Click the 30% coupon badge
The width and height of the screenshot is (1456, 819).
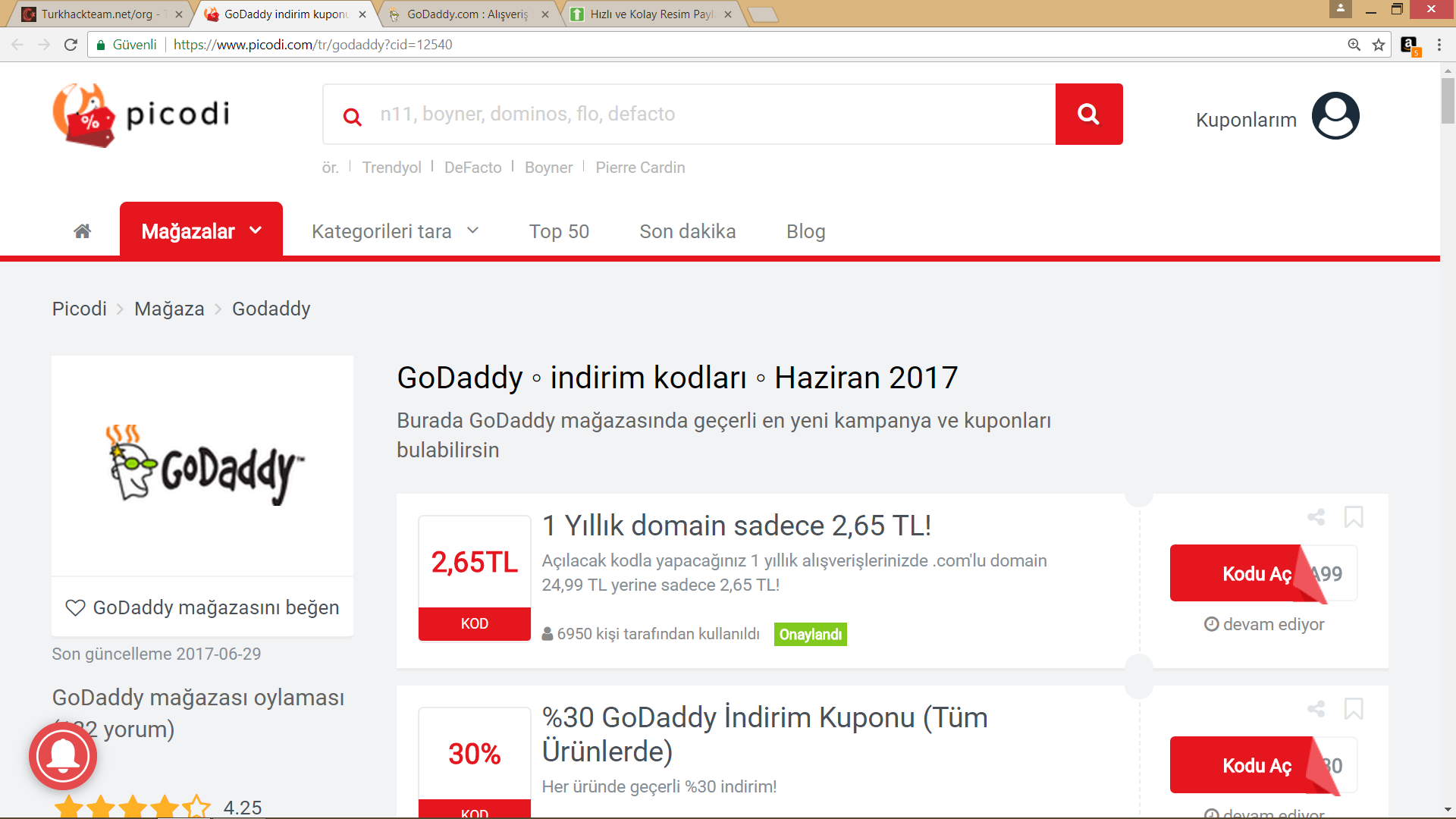475,762
